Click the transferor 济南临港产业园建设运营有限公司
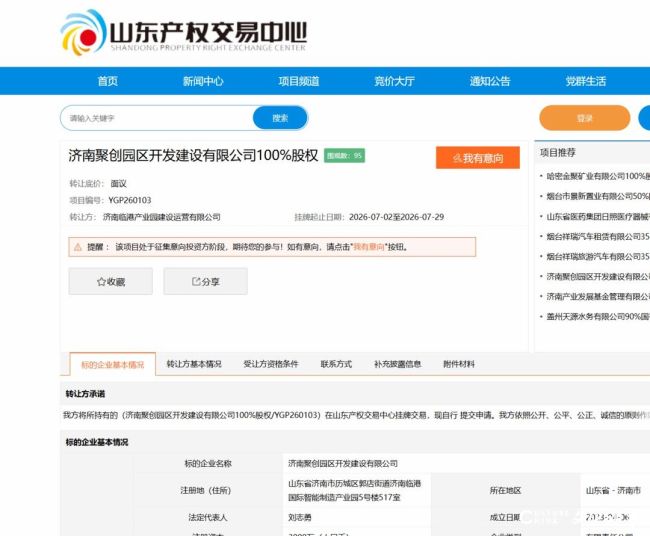This screenshot has height=536, width=650. [x=162, y=217]
